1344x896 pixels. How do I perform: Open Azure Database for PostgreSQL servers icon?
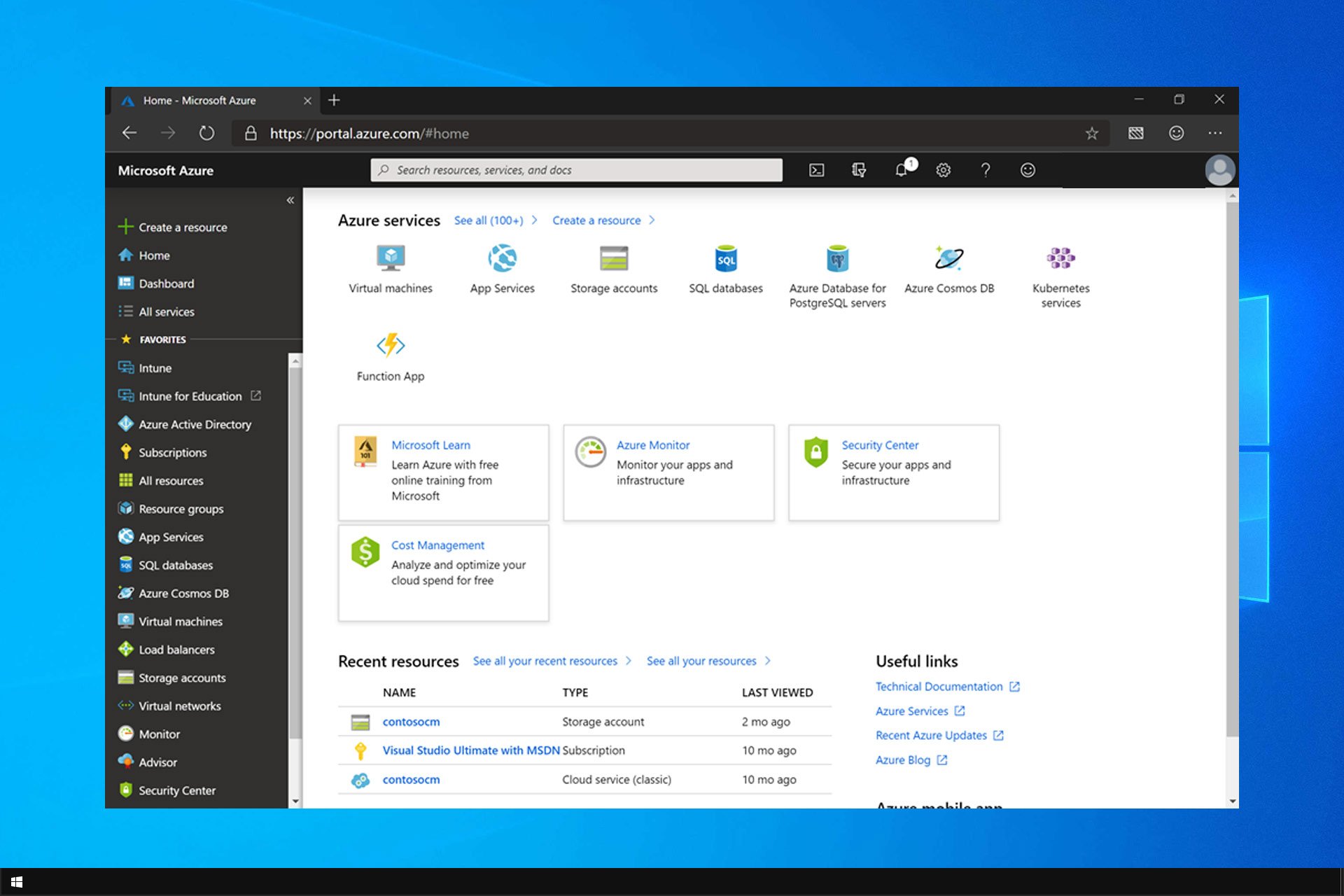click(837, 258)
